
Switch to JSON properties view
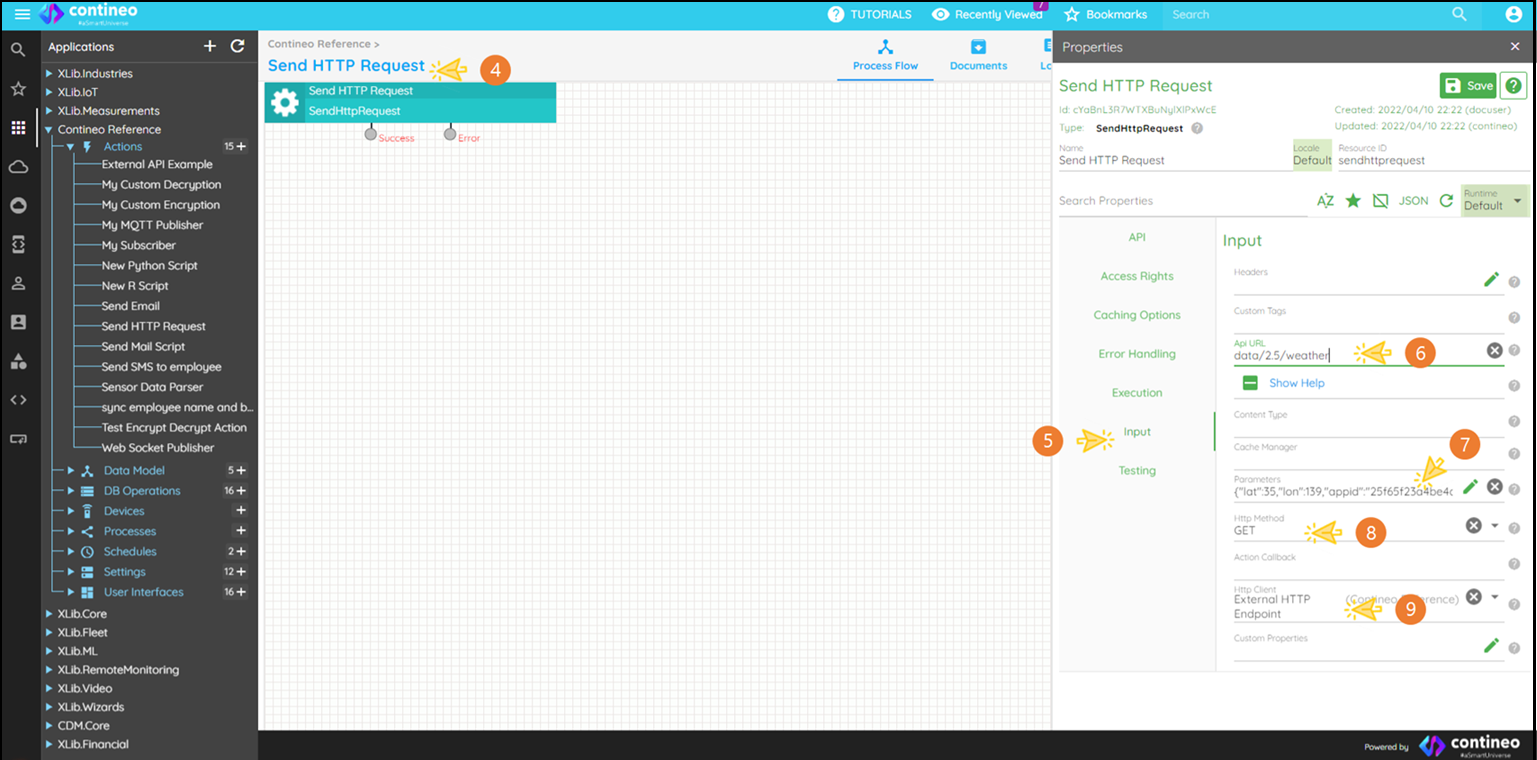click(1413, 201)
